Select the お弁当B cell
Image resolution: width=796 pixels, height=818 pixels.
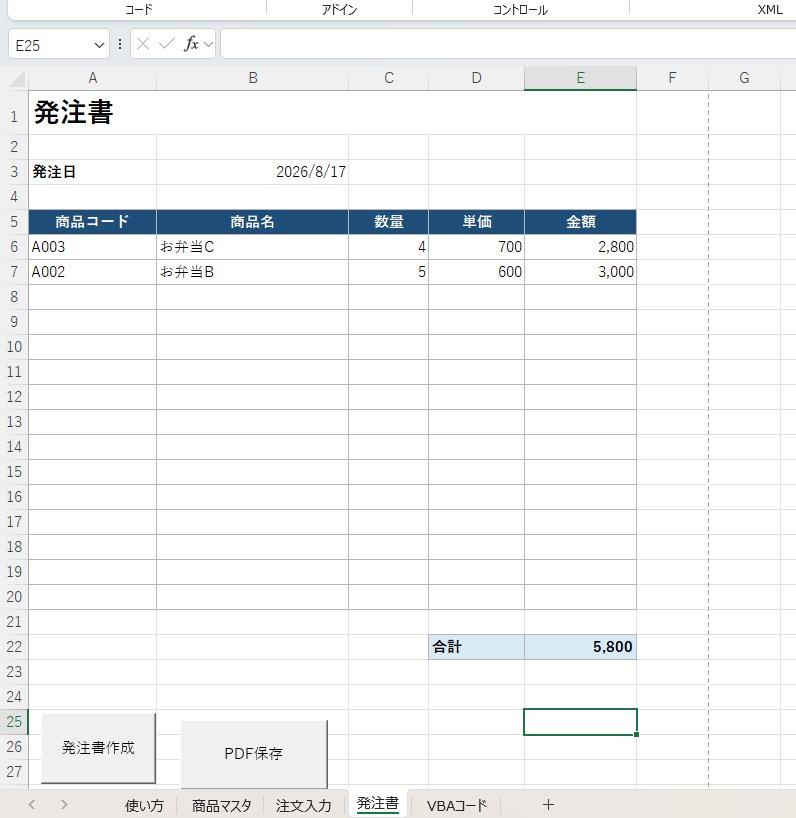[x=252, y=272]
